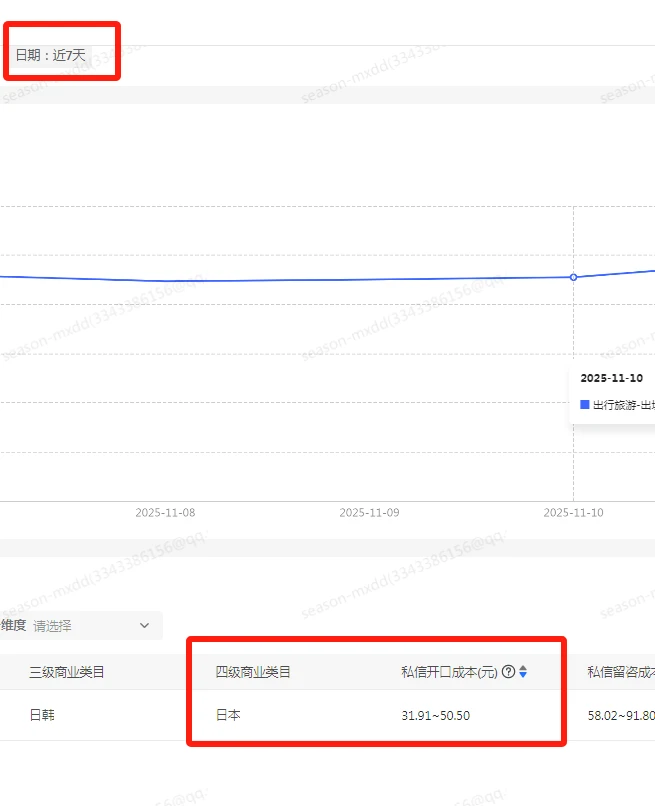
Task: Click the 私信留资成本 column header
Action: [x=621, y=672]
